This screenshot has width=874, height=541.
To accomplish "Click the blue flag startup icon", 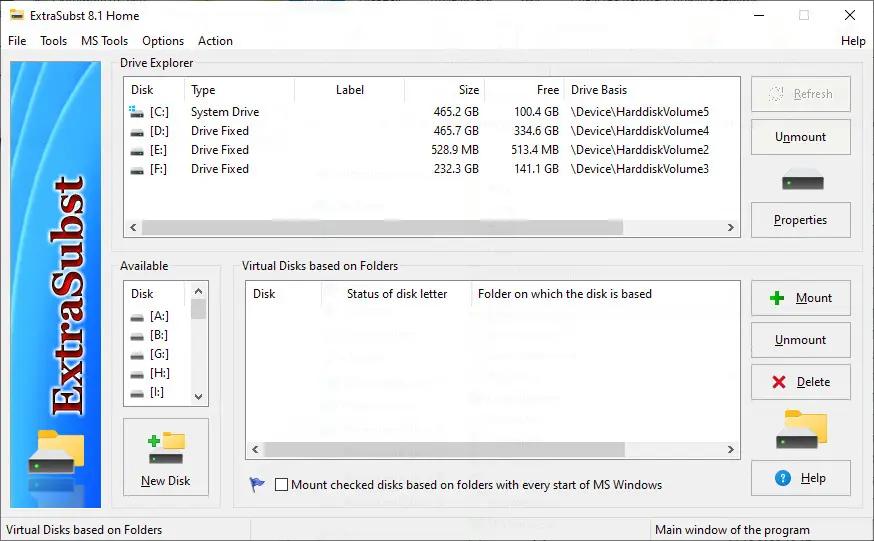I will point(257,484).
